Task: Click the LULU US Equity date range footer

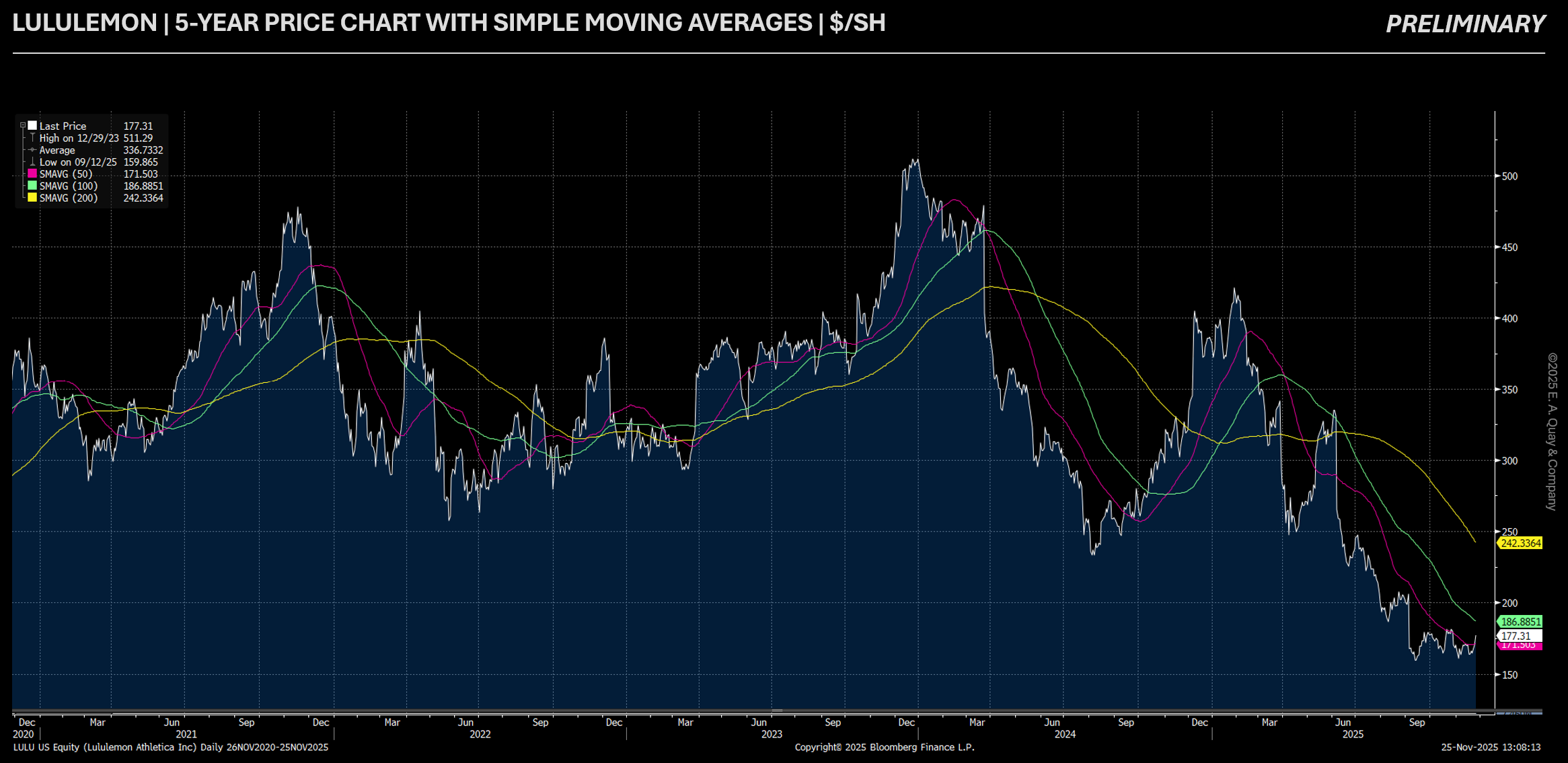Action: pyautogui.click(x=171, y=747)
